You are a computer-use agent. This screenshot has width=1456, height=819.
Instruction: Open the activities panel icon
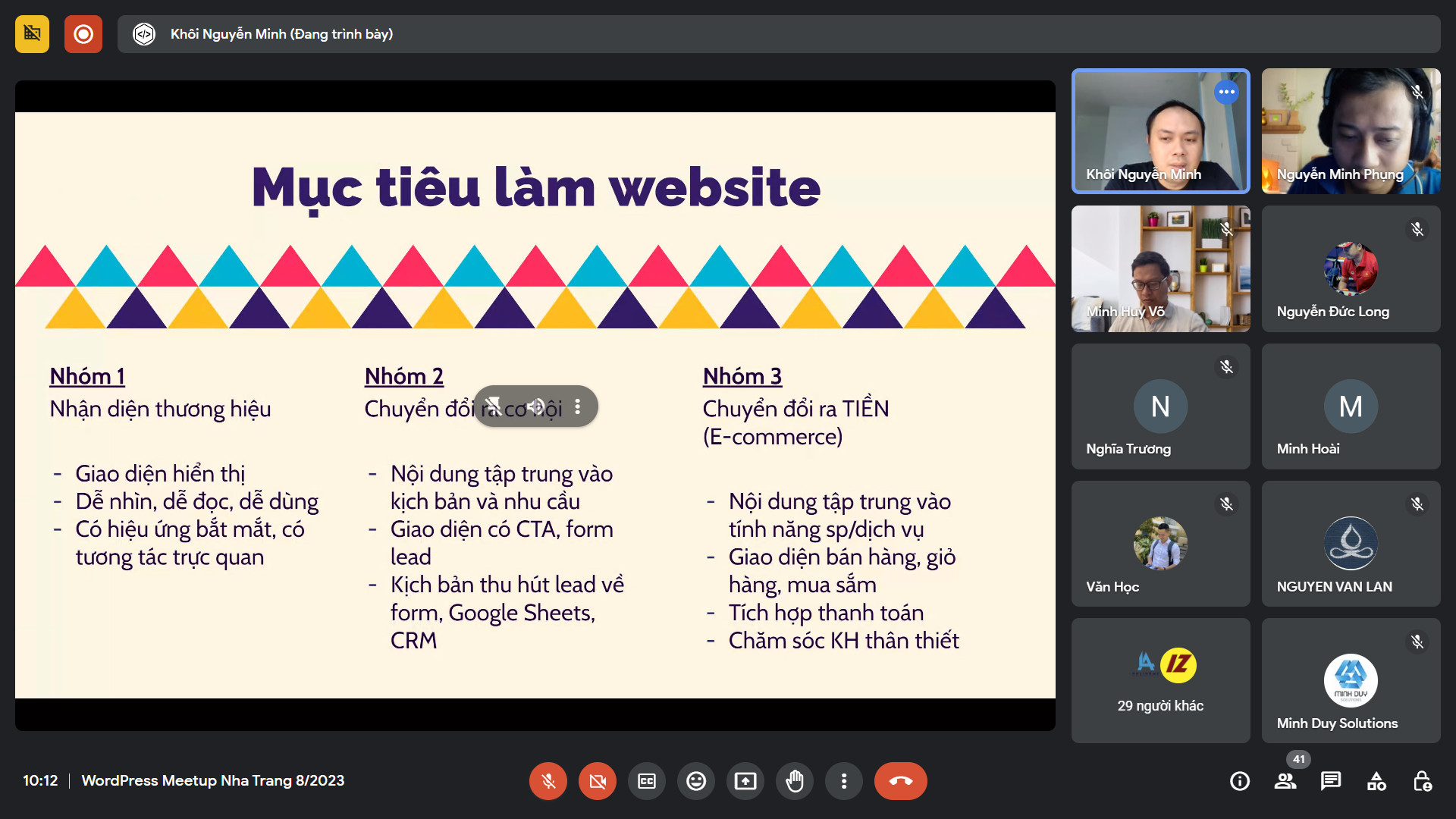point(1376,781)
